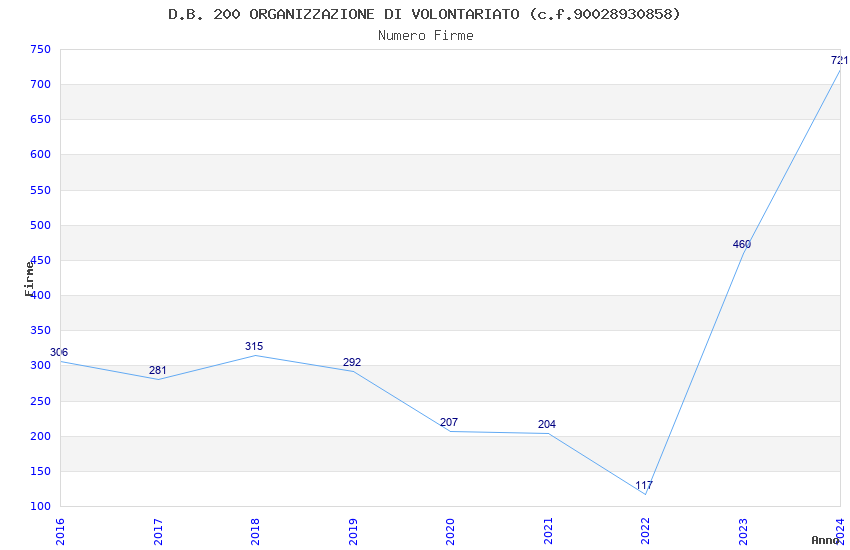
Task: Click the y-axis tick value 200
Action: pos(41,436)
